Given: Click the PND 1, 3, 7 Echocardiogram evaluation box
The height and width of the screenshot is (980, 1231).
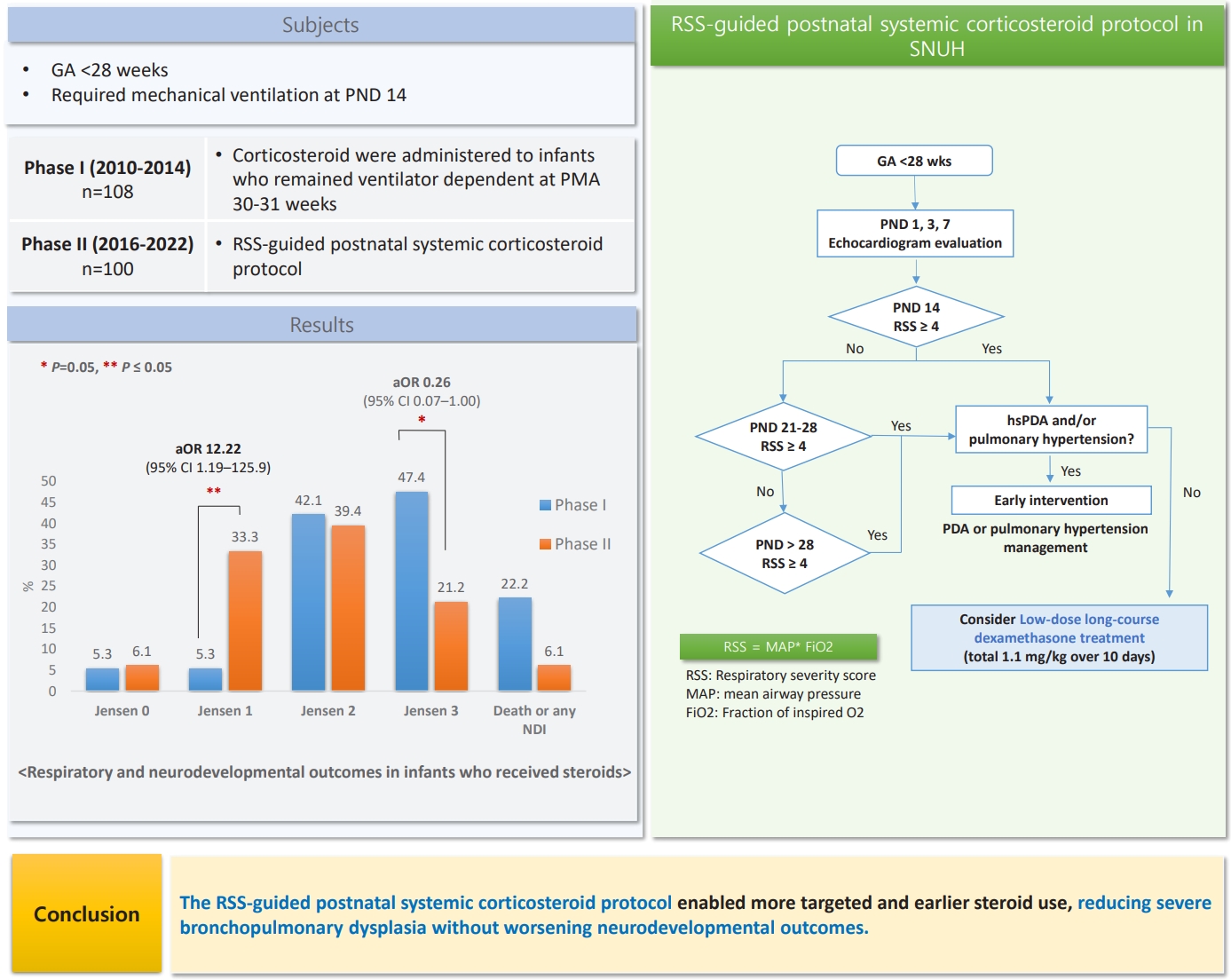Looking at the screenshot, I should tap(915, 233).
